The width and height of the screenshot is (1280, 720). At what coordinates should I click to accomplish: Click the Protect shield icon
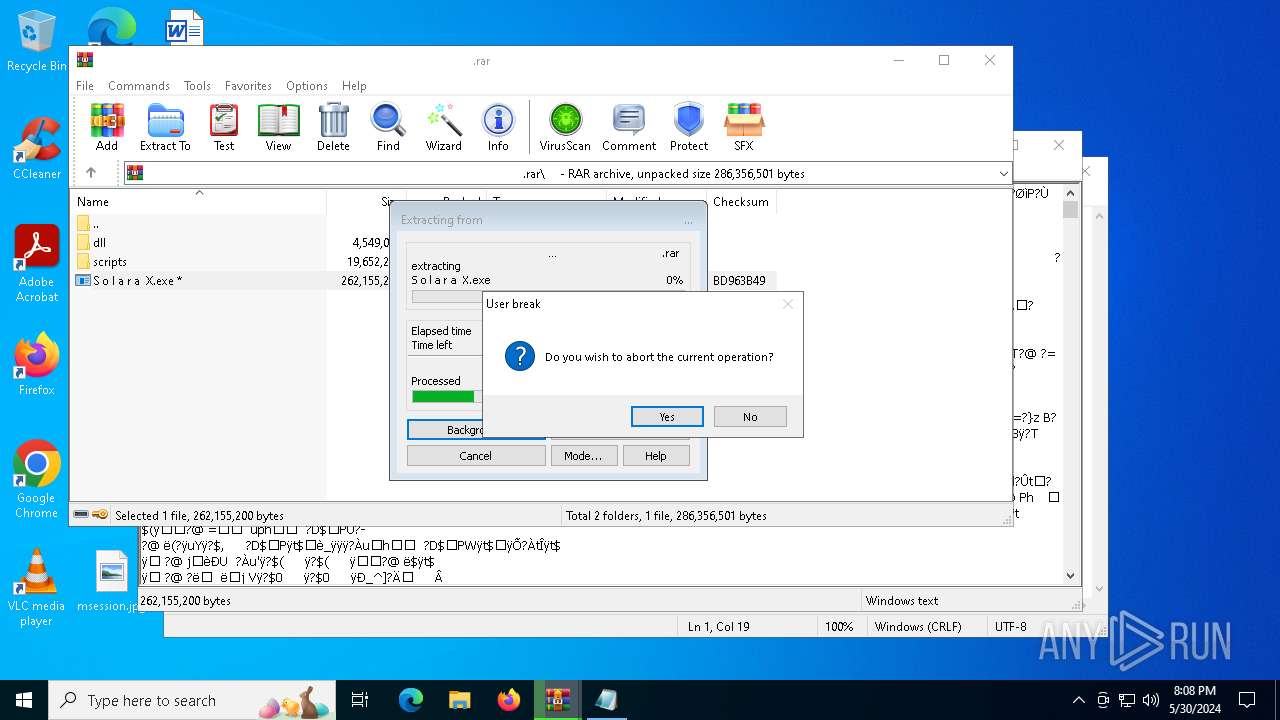[689, 127]
